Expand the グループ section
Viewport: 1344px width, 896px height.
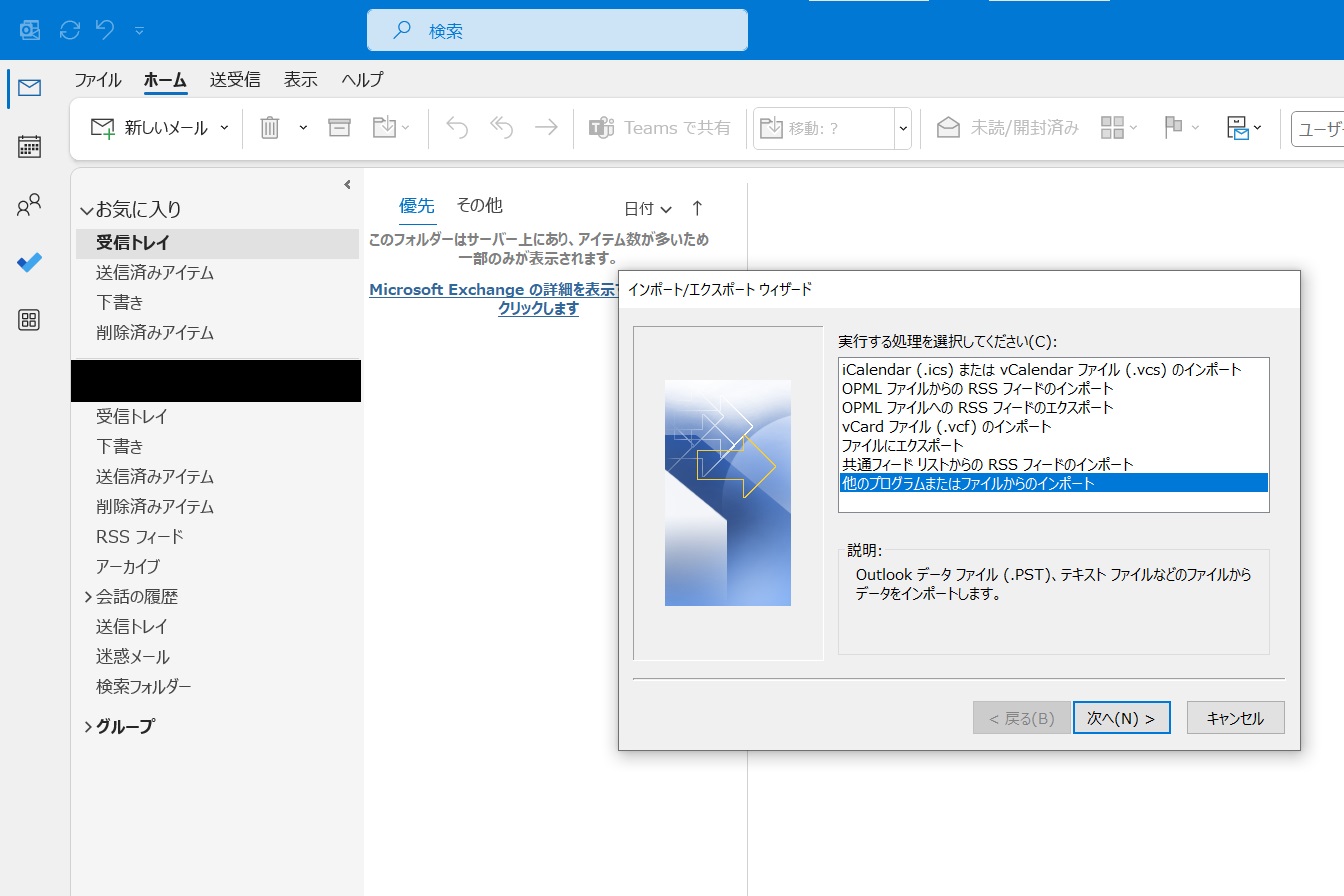tap(88, 727)
